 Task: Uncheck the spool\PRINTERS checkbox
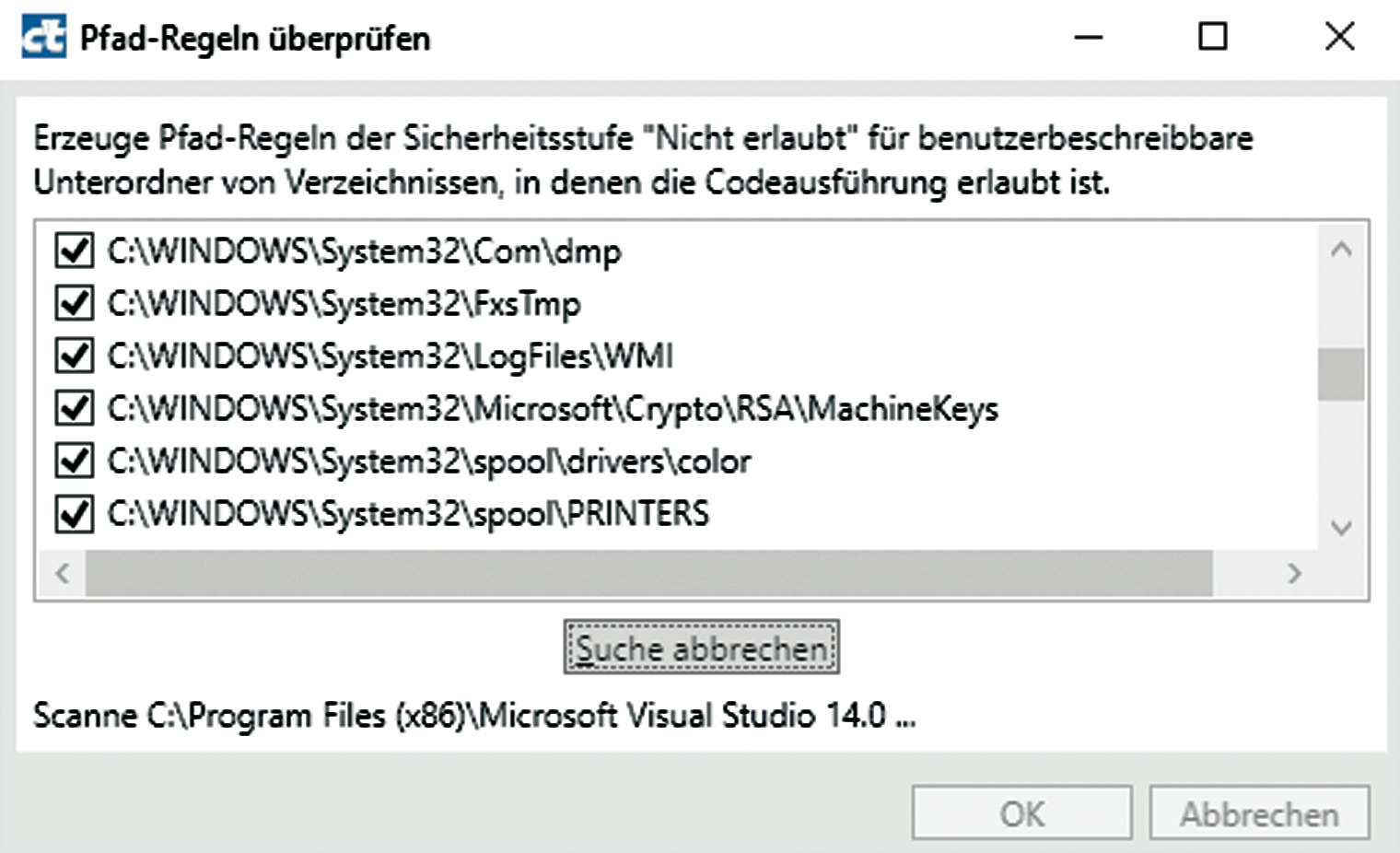click(75, 513)
